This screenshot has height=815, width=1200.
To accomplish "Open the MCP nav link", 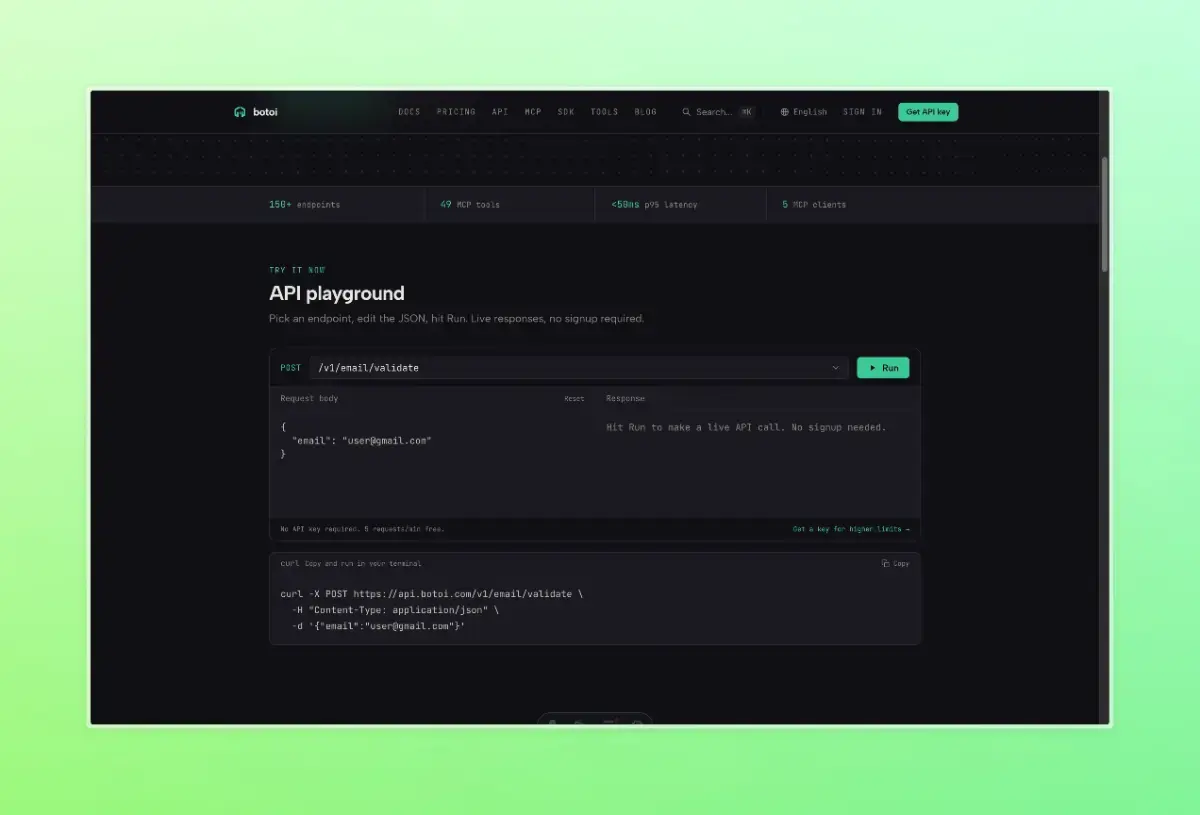I will coord(533,112).
